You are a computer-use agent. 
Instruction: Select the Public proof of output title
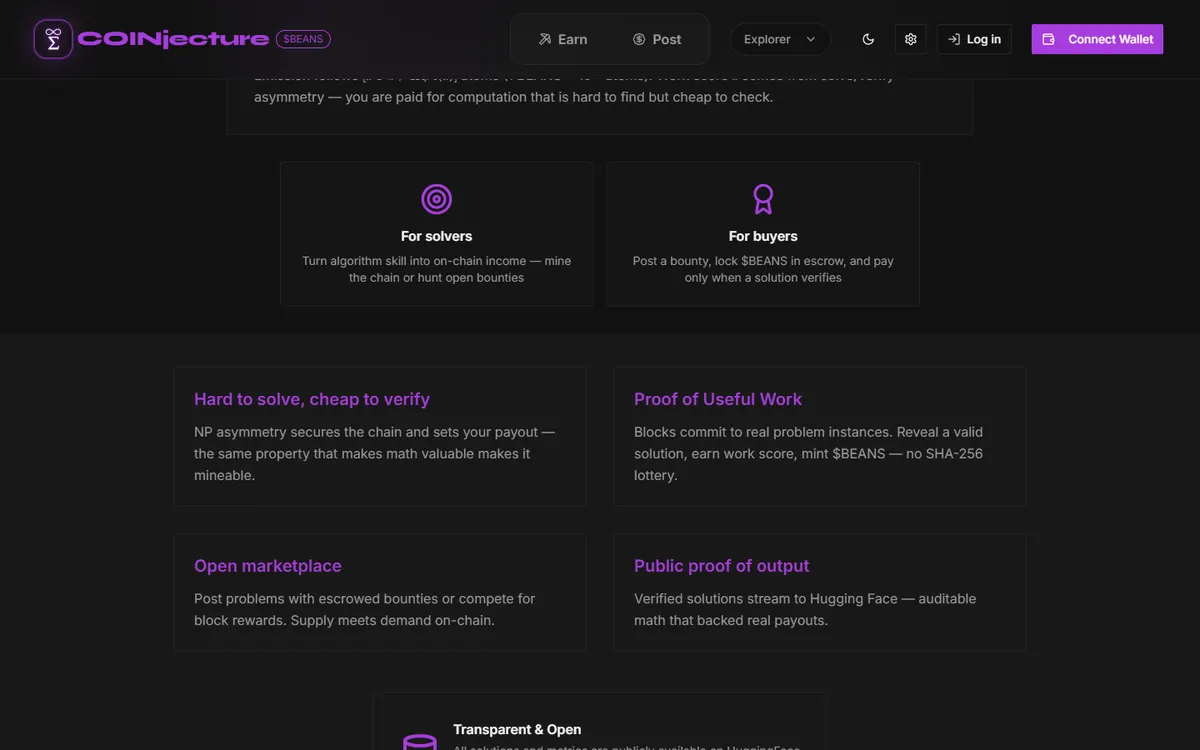(722, 566)
